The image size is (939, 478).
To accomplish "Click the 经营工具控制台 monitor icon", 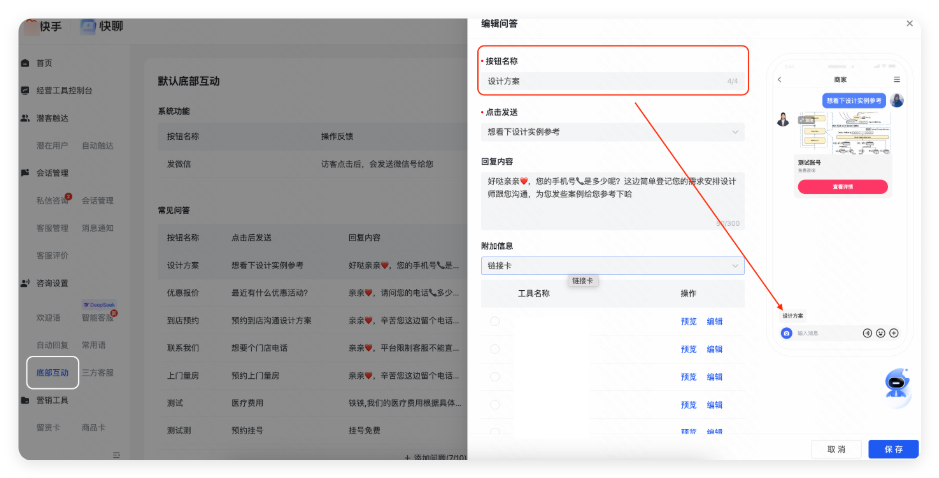I will 25,90.
